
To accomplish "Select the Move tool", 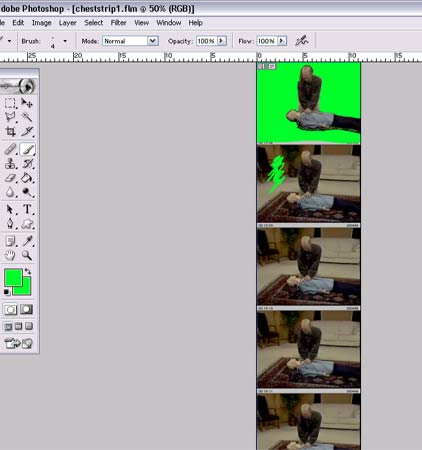I will coord(27,103).
